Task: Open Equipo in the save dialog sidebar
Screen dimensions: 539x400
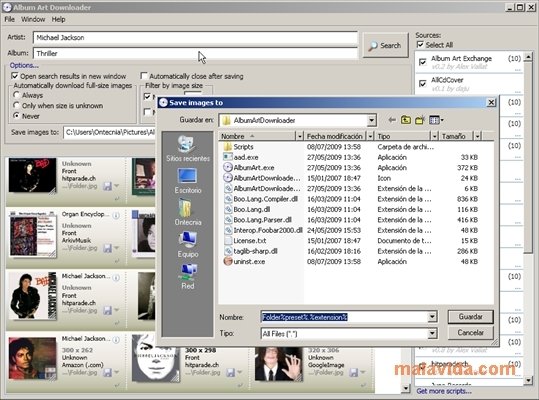Action: pos(187,240)
